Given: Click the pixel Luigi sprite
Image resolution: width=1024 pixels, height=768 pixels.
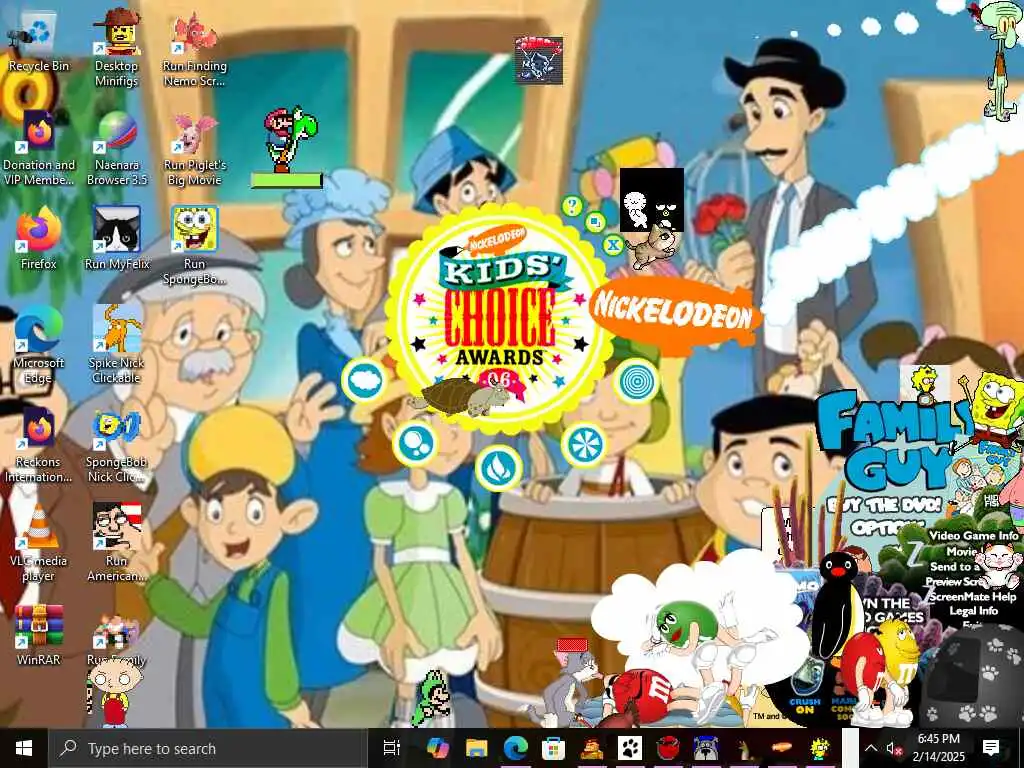Looking at the screenshot, I should 433,697.
